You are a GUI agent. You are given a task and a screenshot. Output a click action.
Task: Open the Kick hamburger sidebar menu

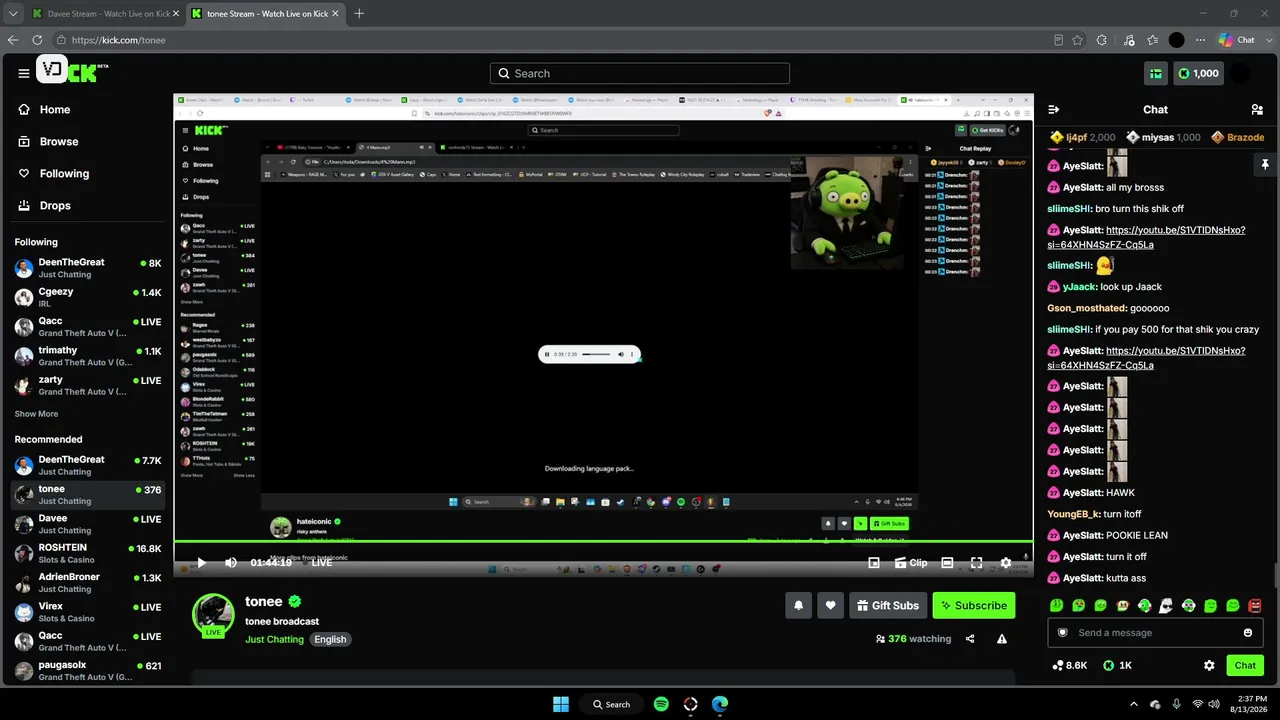[24, 73]
